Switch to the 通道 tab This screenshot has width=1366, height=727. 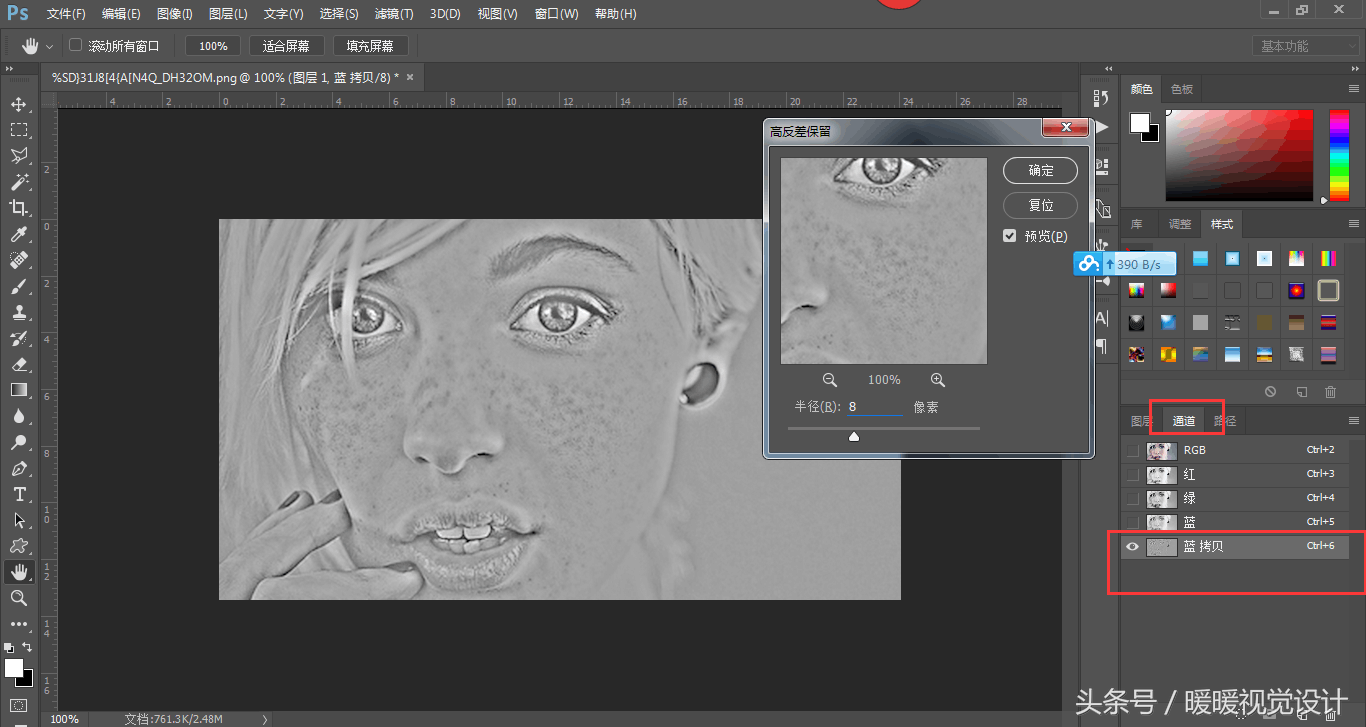tap(1184, 421)
